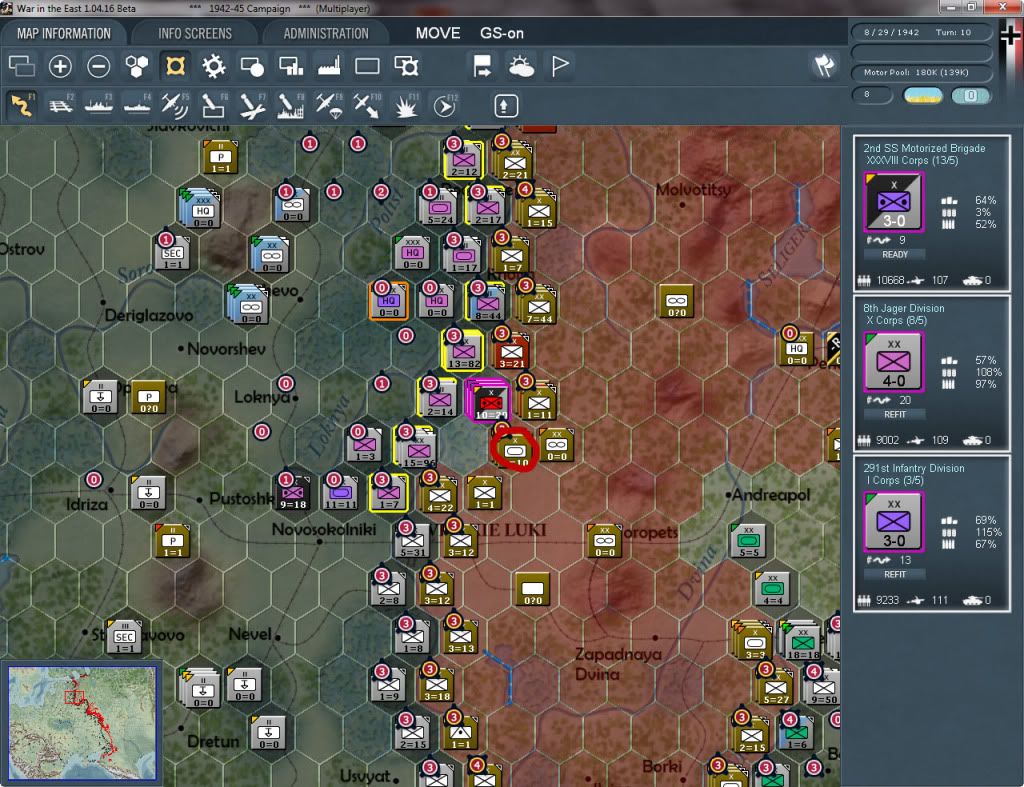Click the X Corps (8/5) link
The height and width of the screenshot is (787, 1024).
(896, 321)
